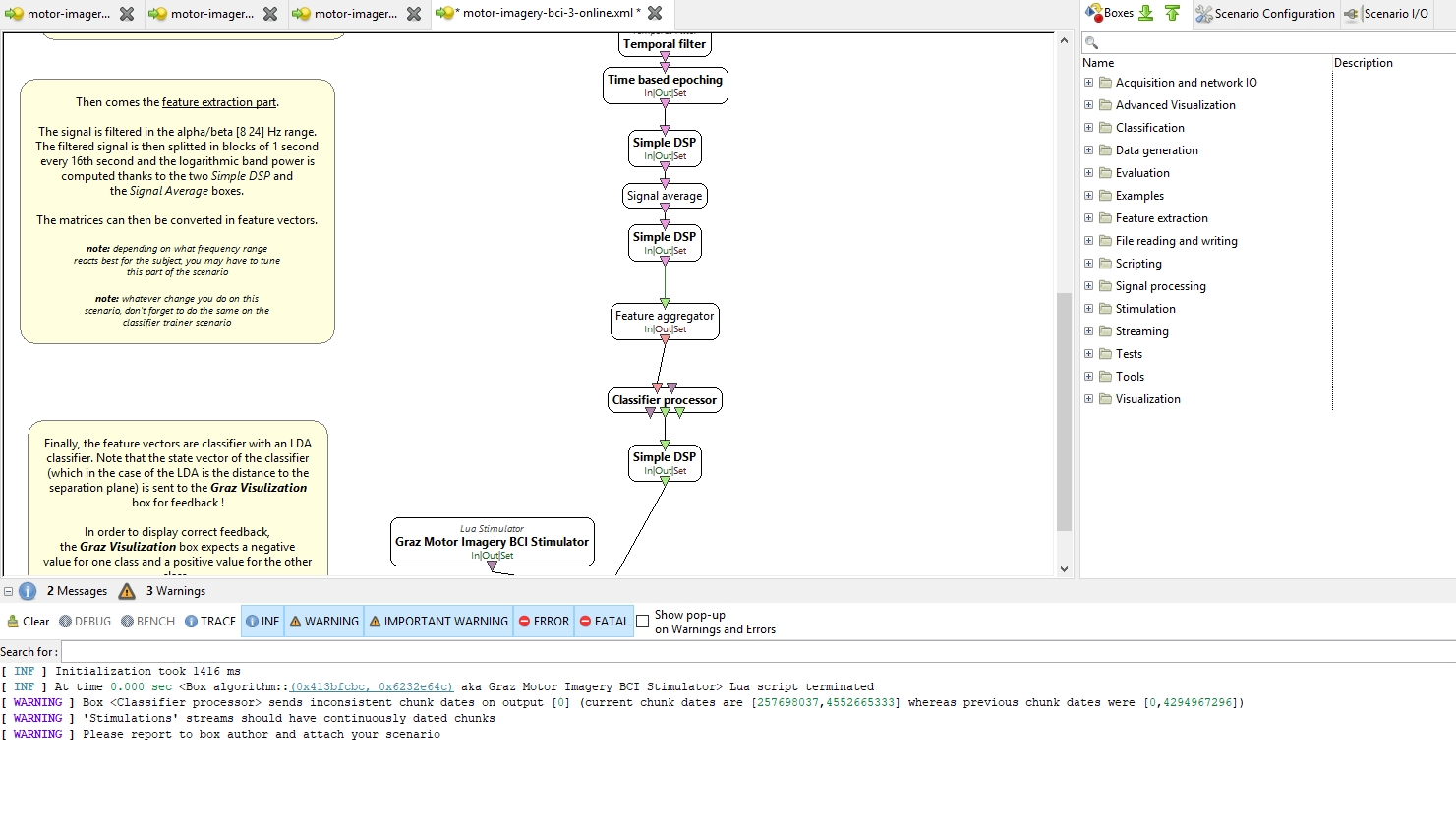Image resolution: width=1456 pixels, height=834 pixels.
Task: Click the scroll up arrow of canvas scrollbar
Action: tap(1064, 41)
